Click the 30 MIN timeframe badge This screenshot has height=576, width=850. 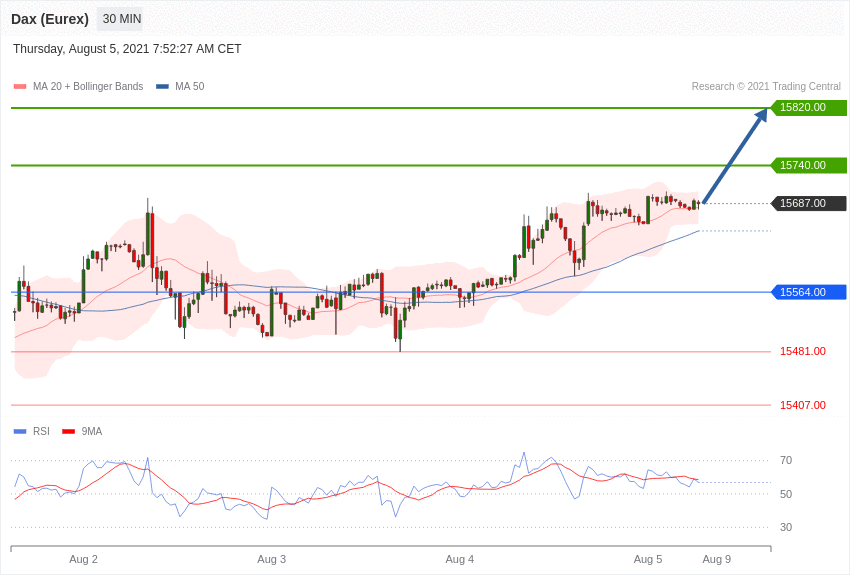(121, 19)
